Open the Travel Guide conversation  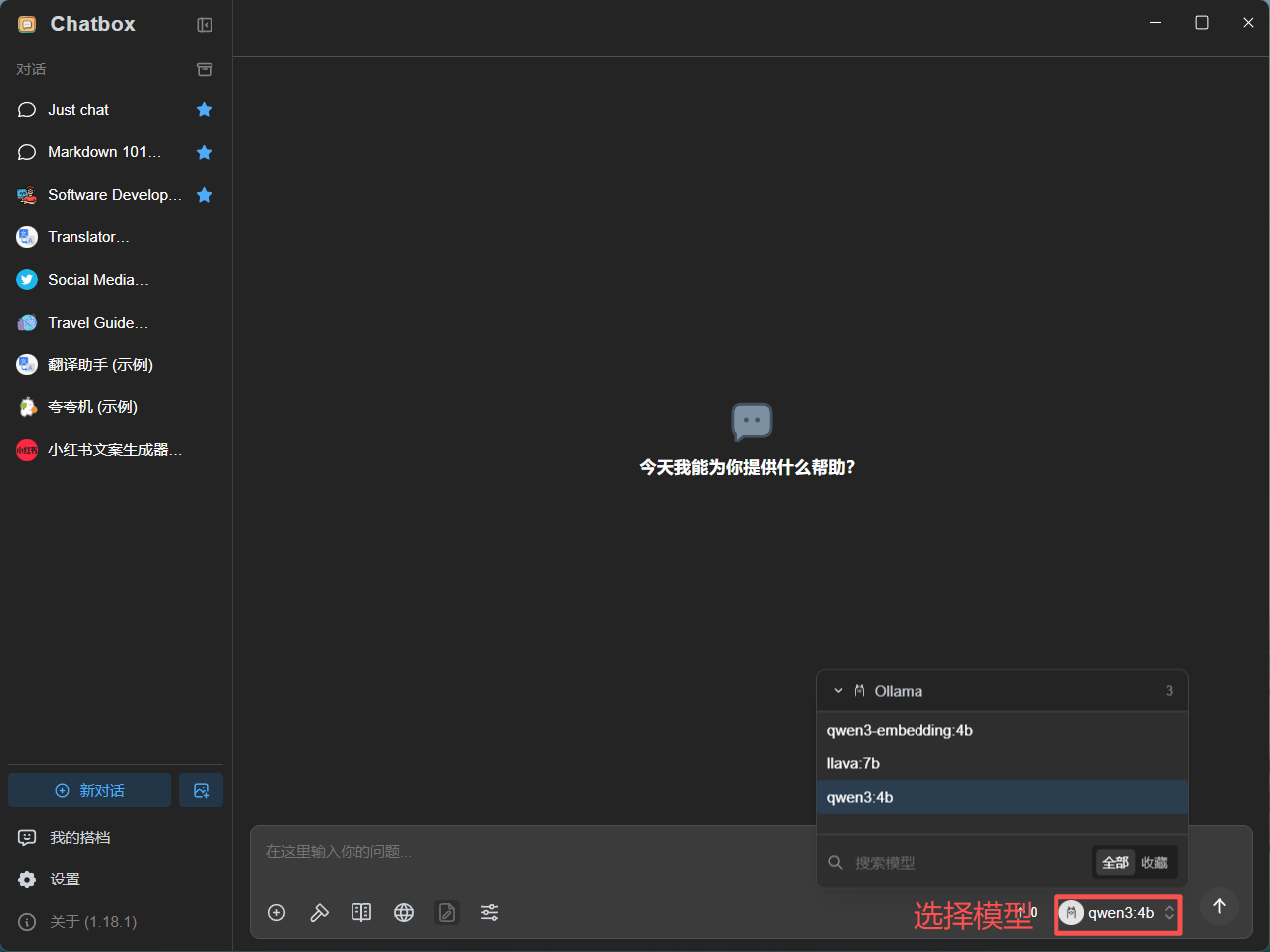pos(115,323)
